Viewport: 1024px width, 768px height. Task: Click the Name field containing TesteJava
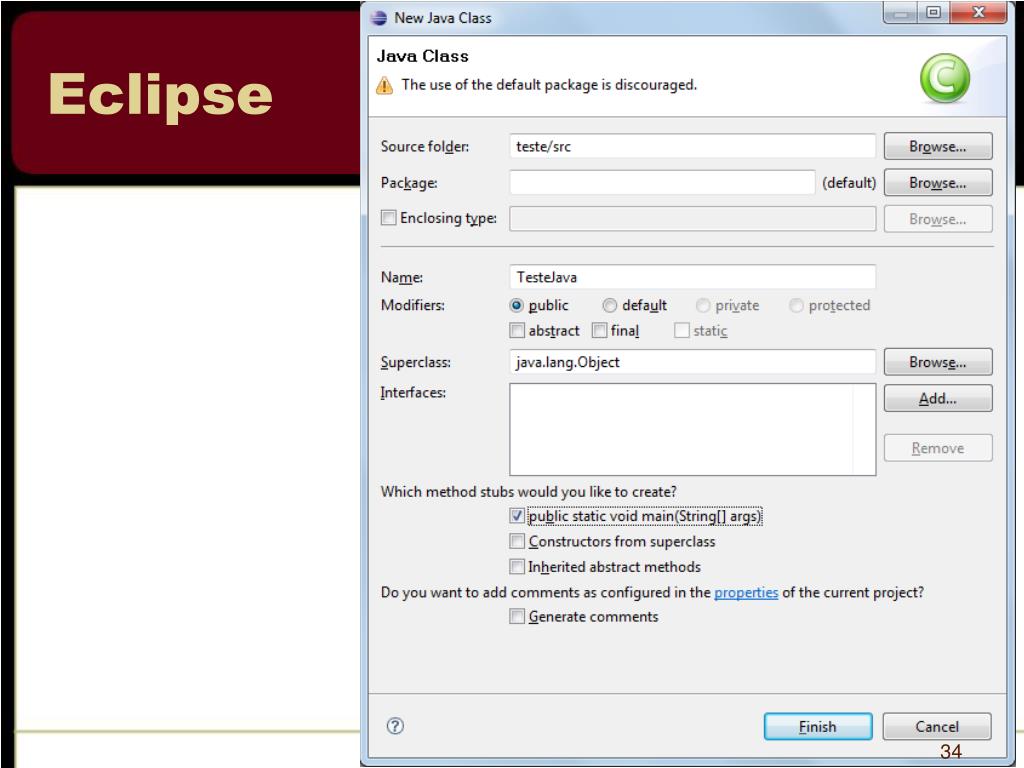(x=692, y=277)
